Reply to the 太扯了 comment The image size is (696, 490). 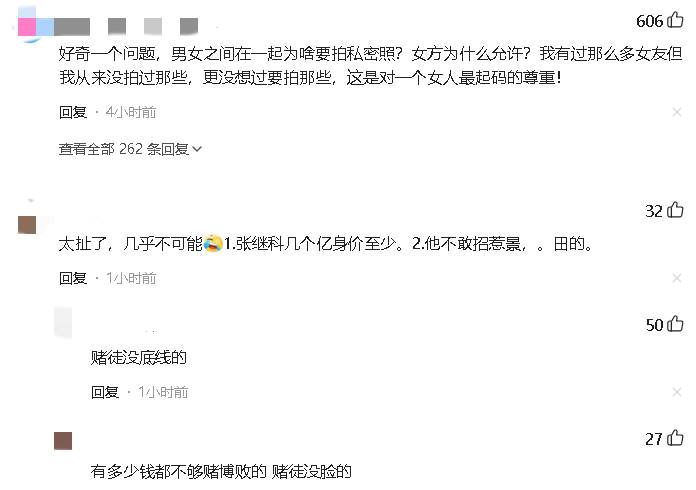pyautogui.click(x=73, y=278)
